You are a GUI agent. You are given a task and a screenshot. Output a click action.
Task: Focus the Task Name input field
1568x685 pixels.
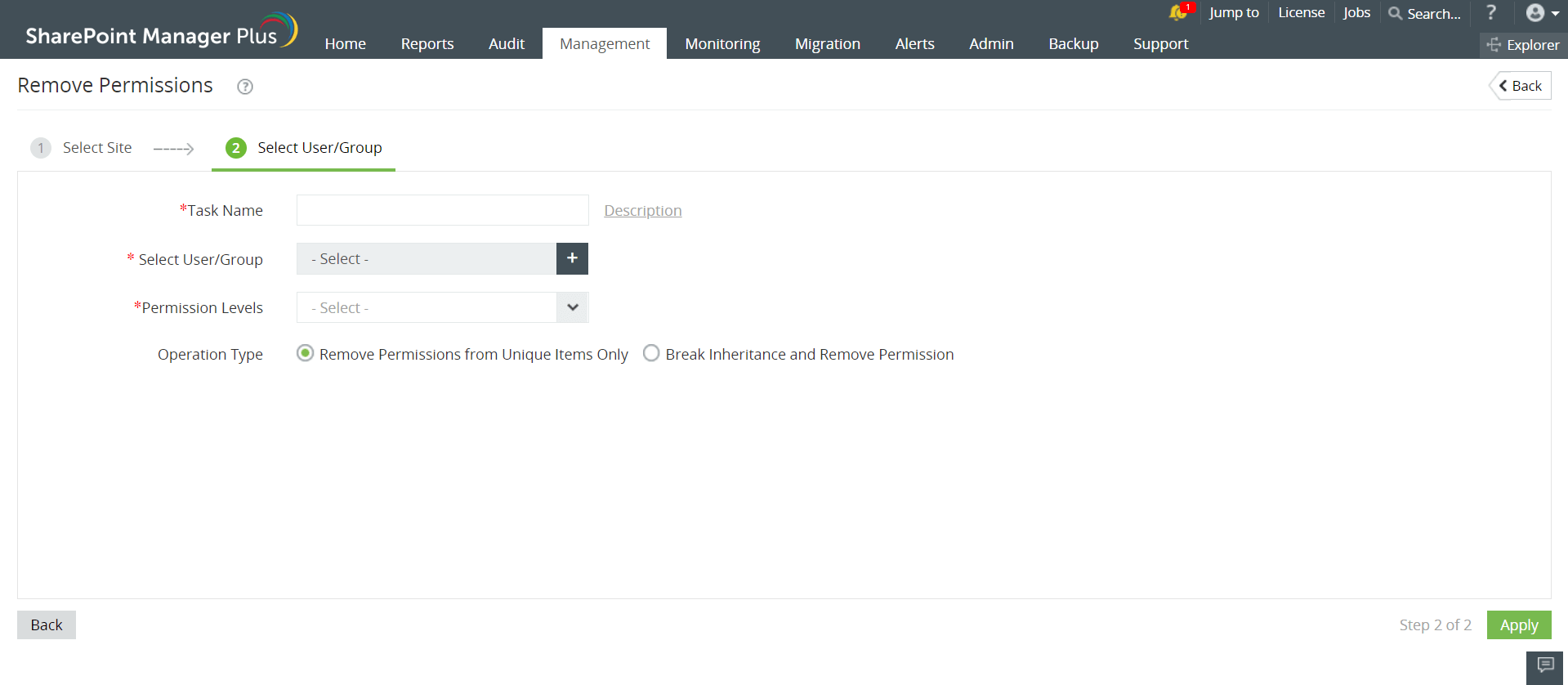(442, 210)
